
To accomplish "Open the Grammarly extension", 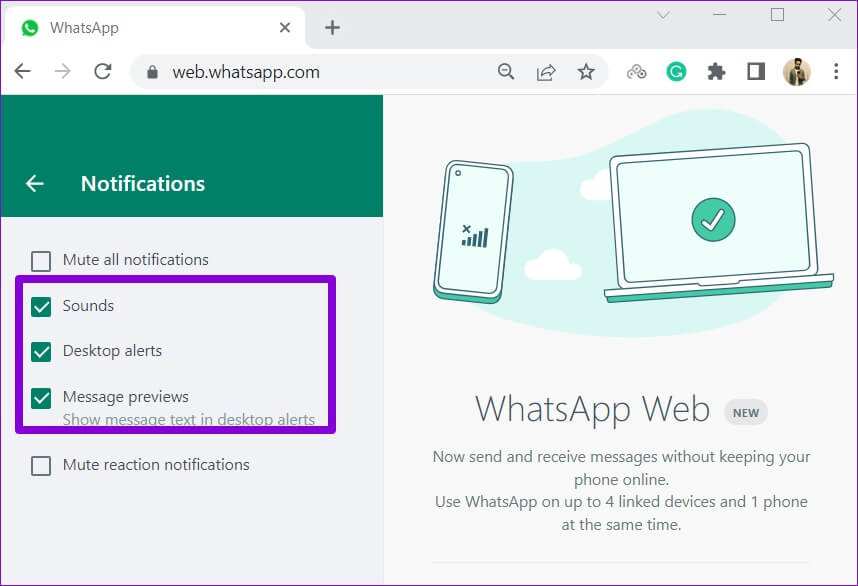I will tap(676, 72).
